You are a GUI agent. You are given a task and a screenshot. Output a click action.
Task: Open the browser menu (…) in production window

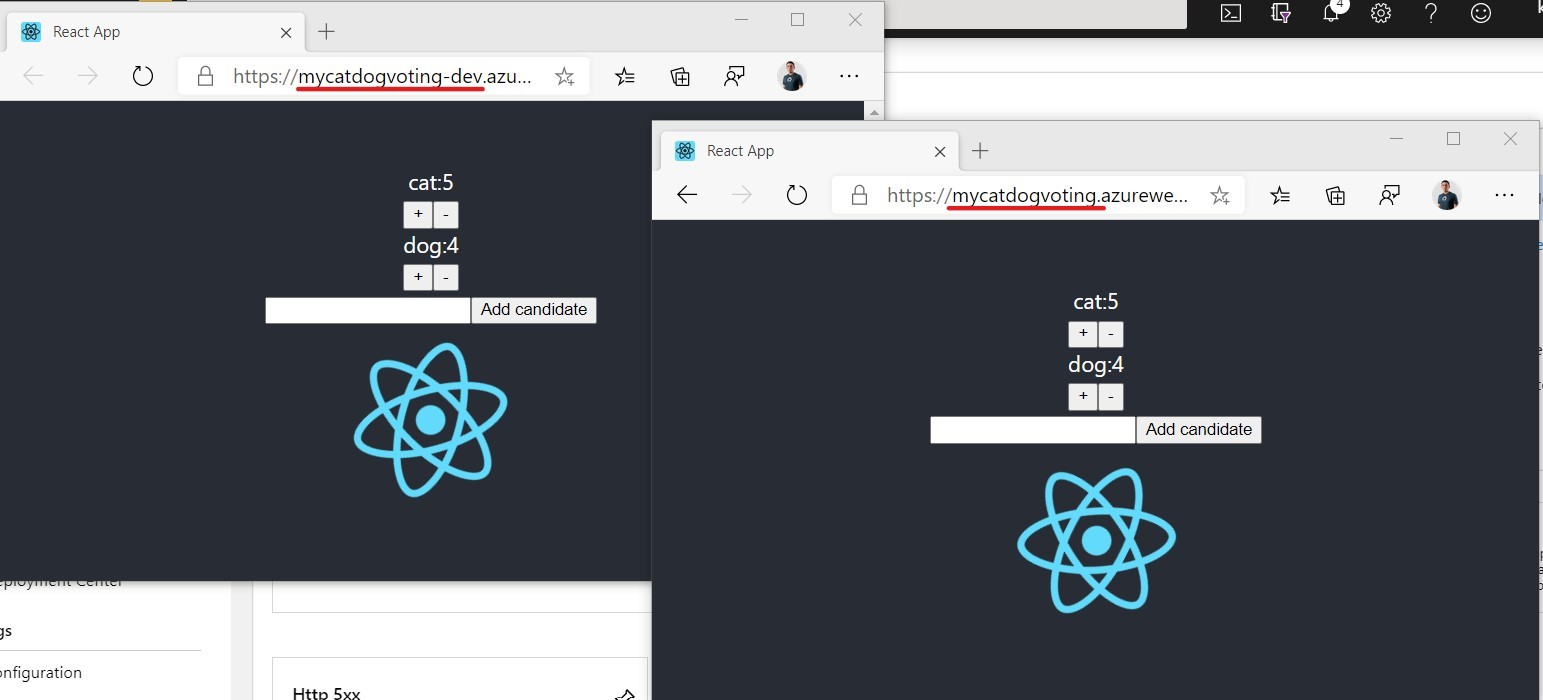click(x=1504, y=195)
